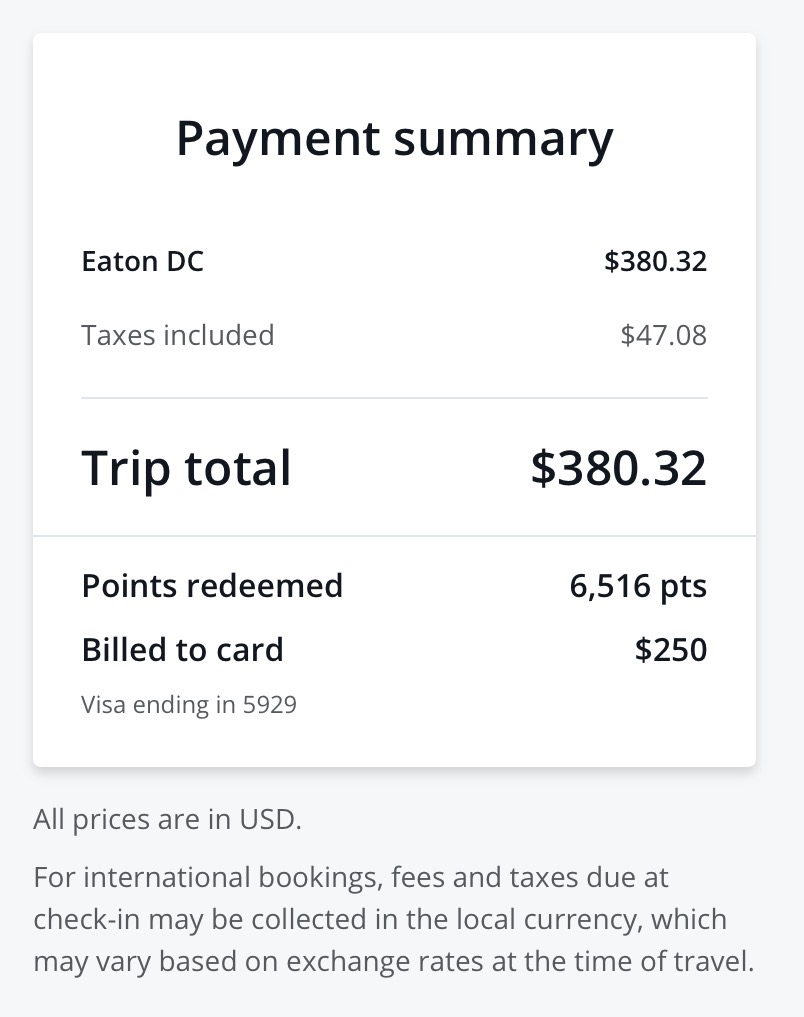Click the divider line below Trip total
Screen dimensions: 804x1017
click(394, 536)
